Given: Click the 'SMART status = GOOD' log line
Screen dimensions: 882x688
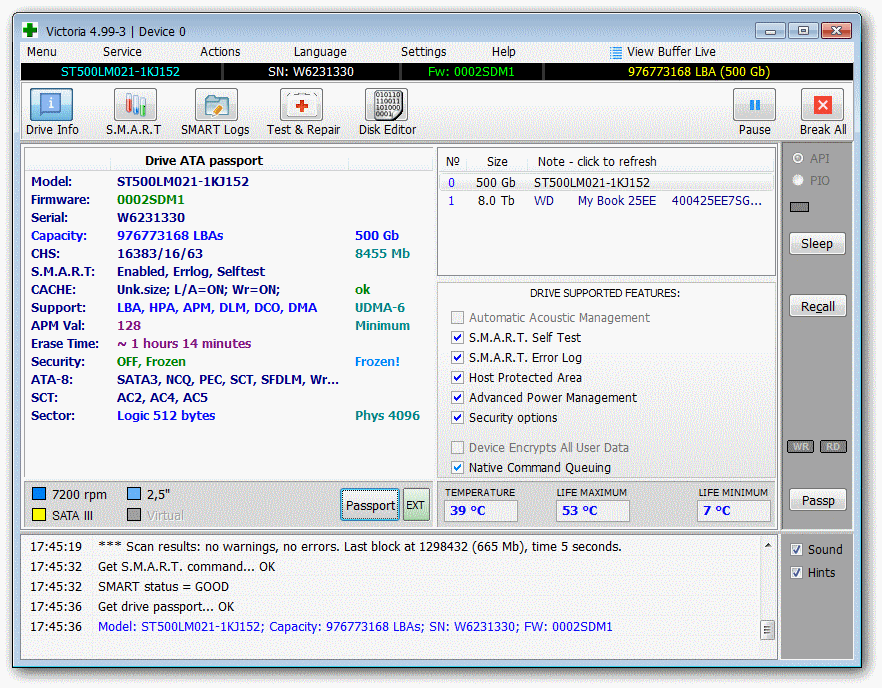Looking at the screenshot, I should (x=163, y=587).
